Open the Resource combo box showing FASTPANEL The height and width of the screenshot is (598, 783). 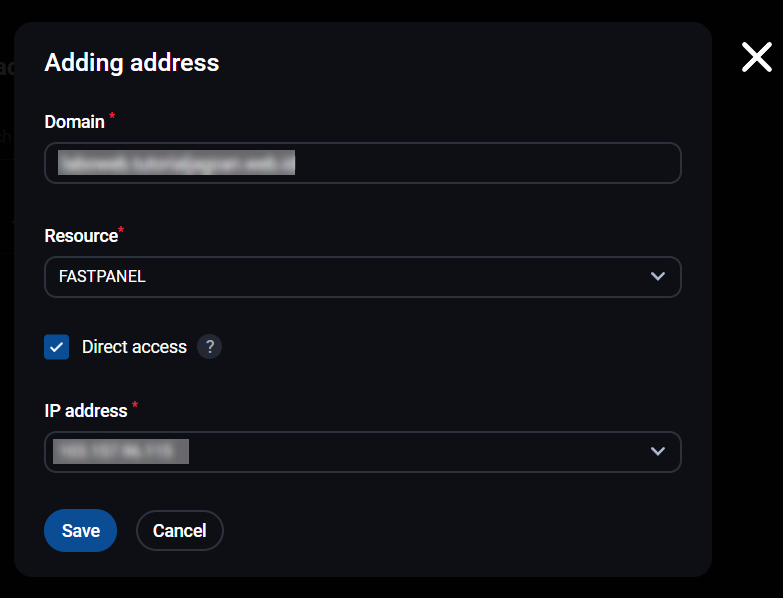[x=363, y=277]
